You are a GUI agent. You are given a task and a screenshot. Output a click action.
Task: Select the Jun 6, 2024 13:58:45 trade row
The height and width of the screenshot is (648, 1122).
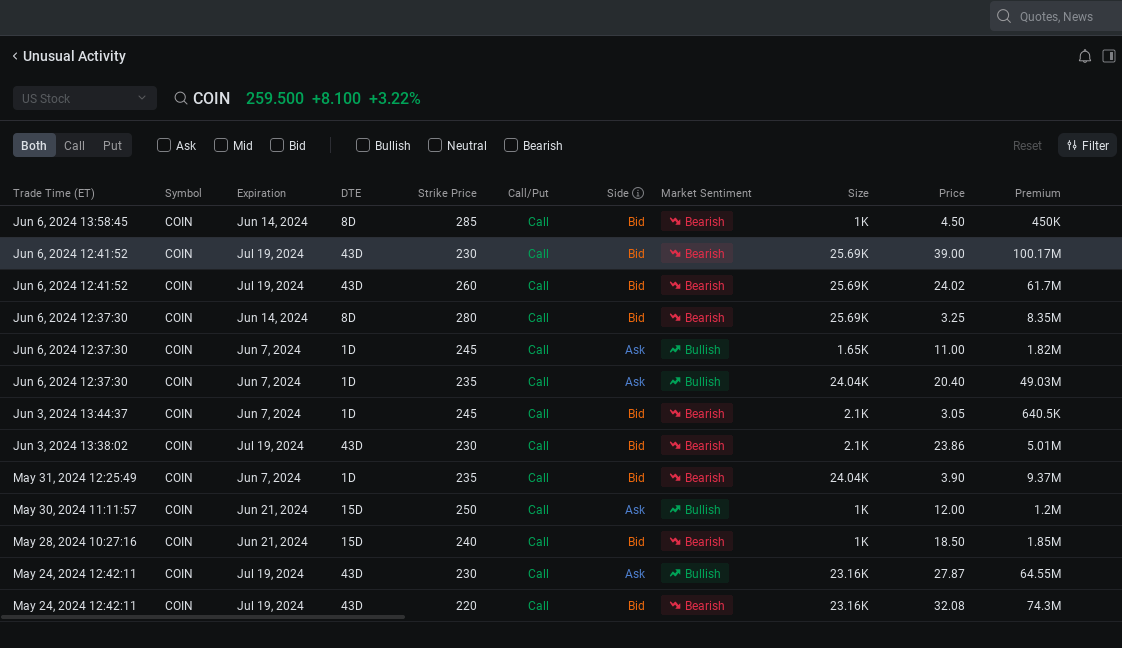pos(561,222)
